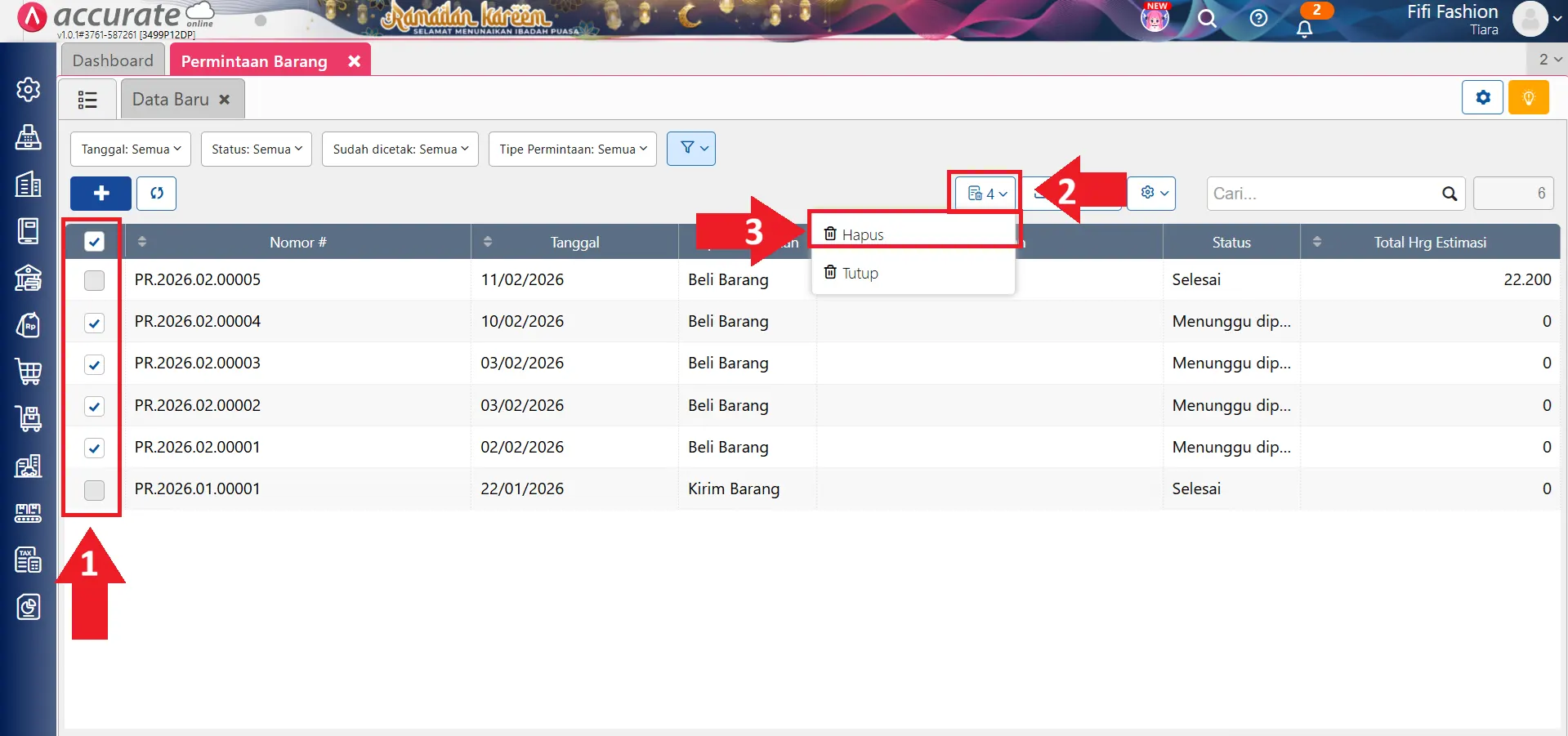The width and height of the screenshot is (1568, 736).
Task: Sort by the Nomor # column header
Action: 297,243
